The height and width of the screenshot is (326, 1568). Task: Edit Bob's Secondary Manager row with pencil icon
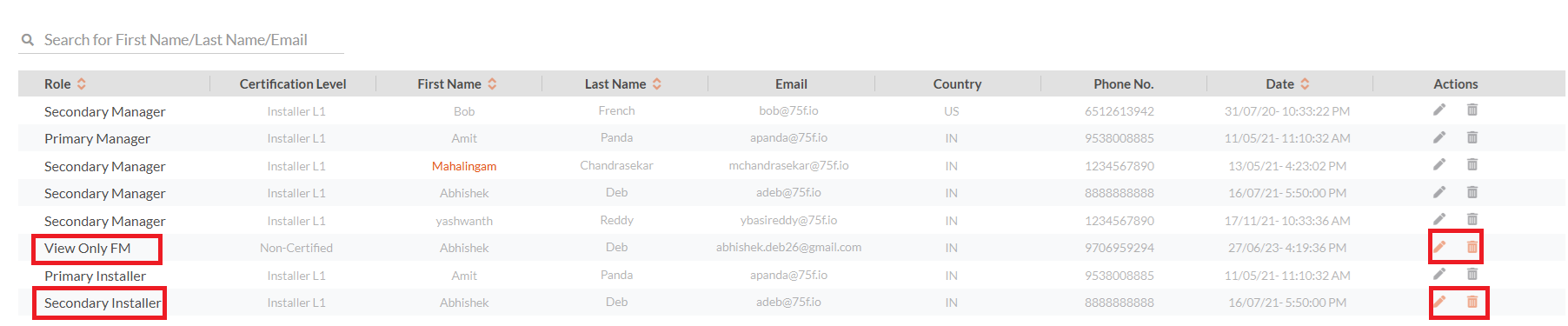coord(1439,110)
